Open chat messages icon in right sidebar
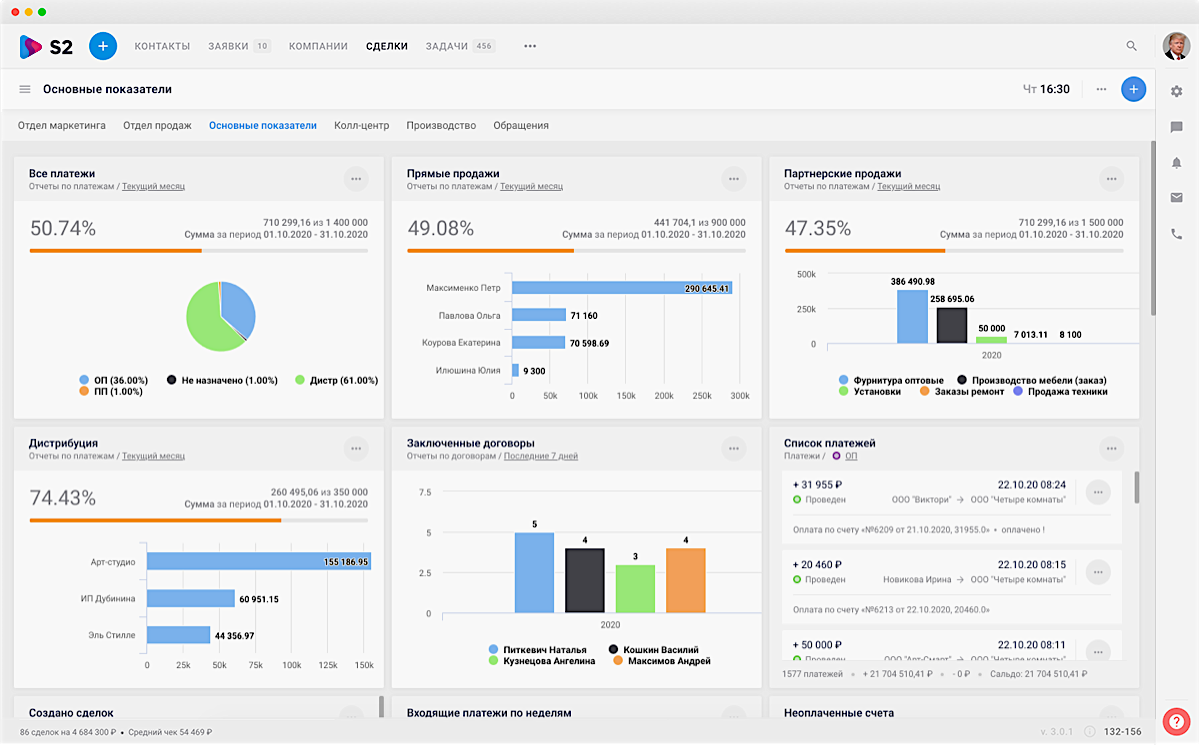Image resolution: width=1199 pixels, height=745 pixels. 1176,127
